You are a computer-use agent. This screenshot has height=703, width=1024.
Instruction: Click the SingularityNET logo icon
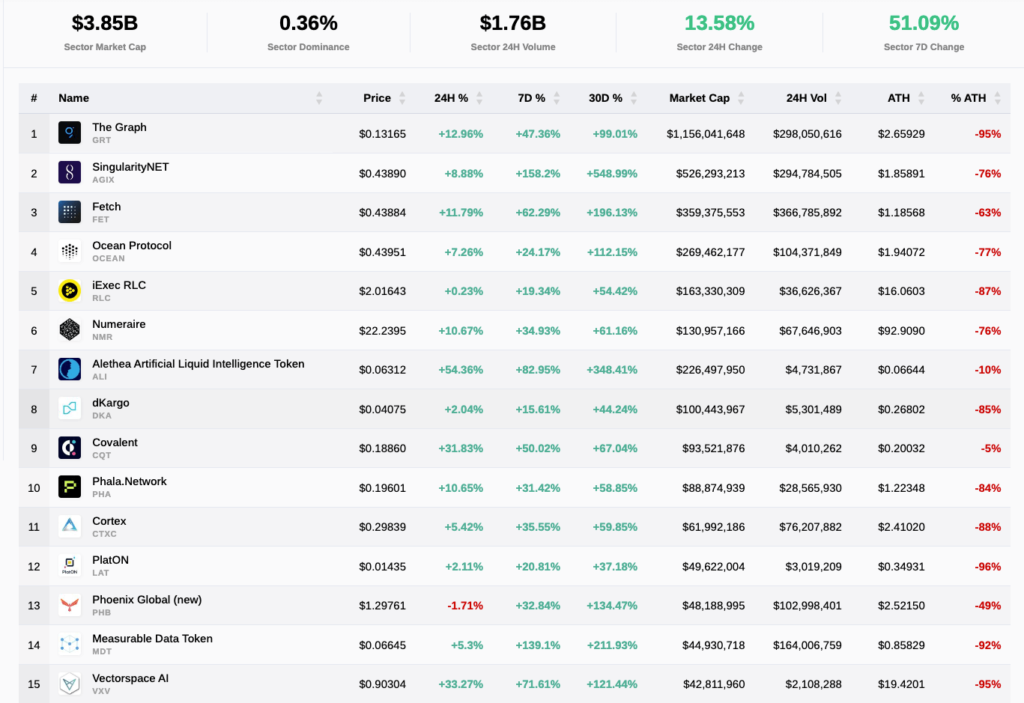pyautogui.click(x=69, y=172)
